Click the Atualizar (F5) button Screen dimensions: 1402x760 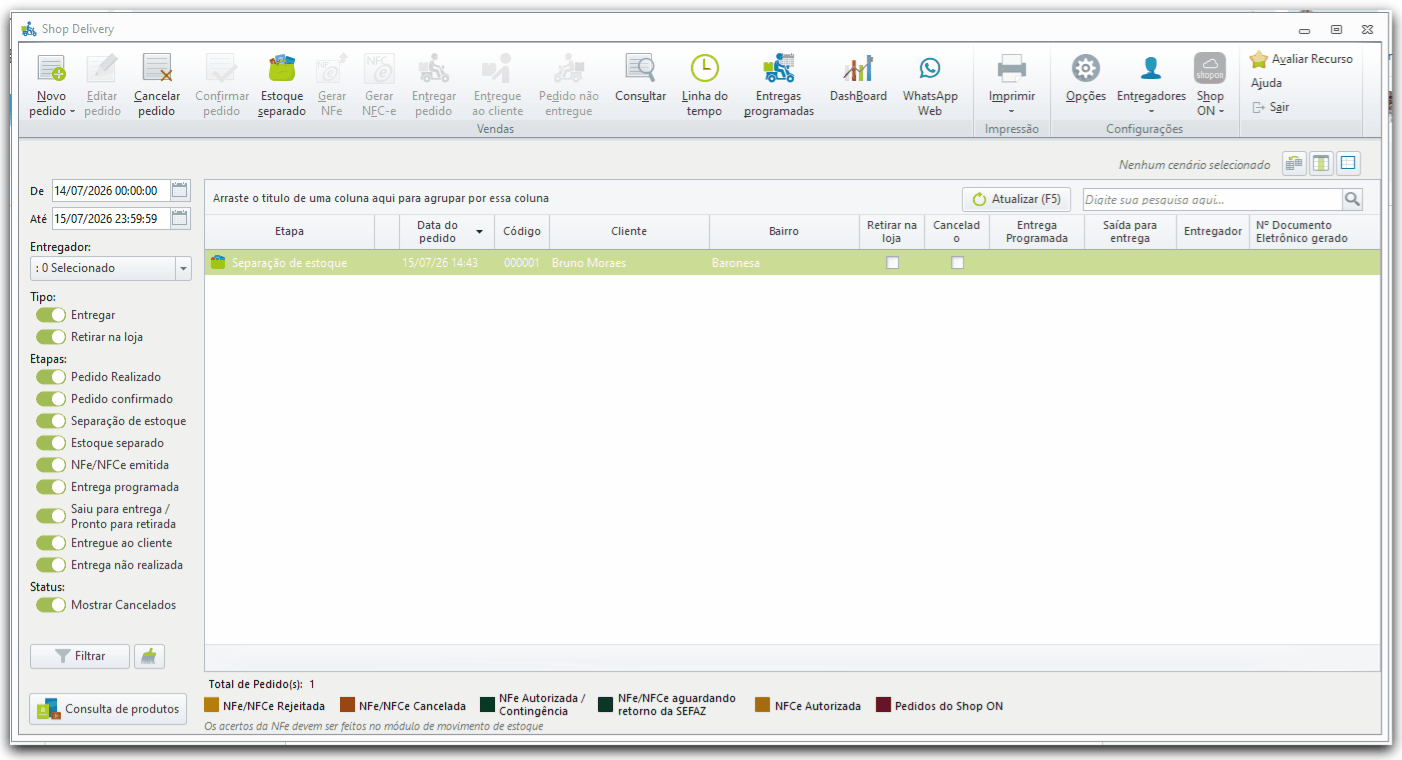coord(1016,199)
